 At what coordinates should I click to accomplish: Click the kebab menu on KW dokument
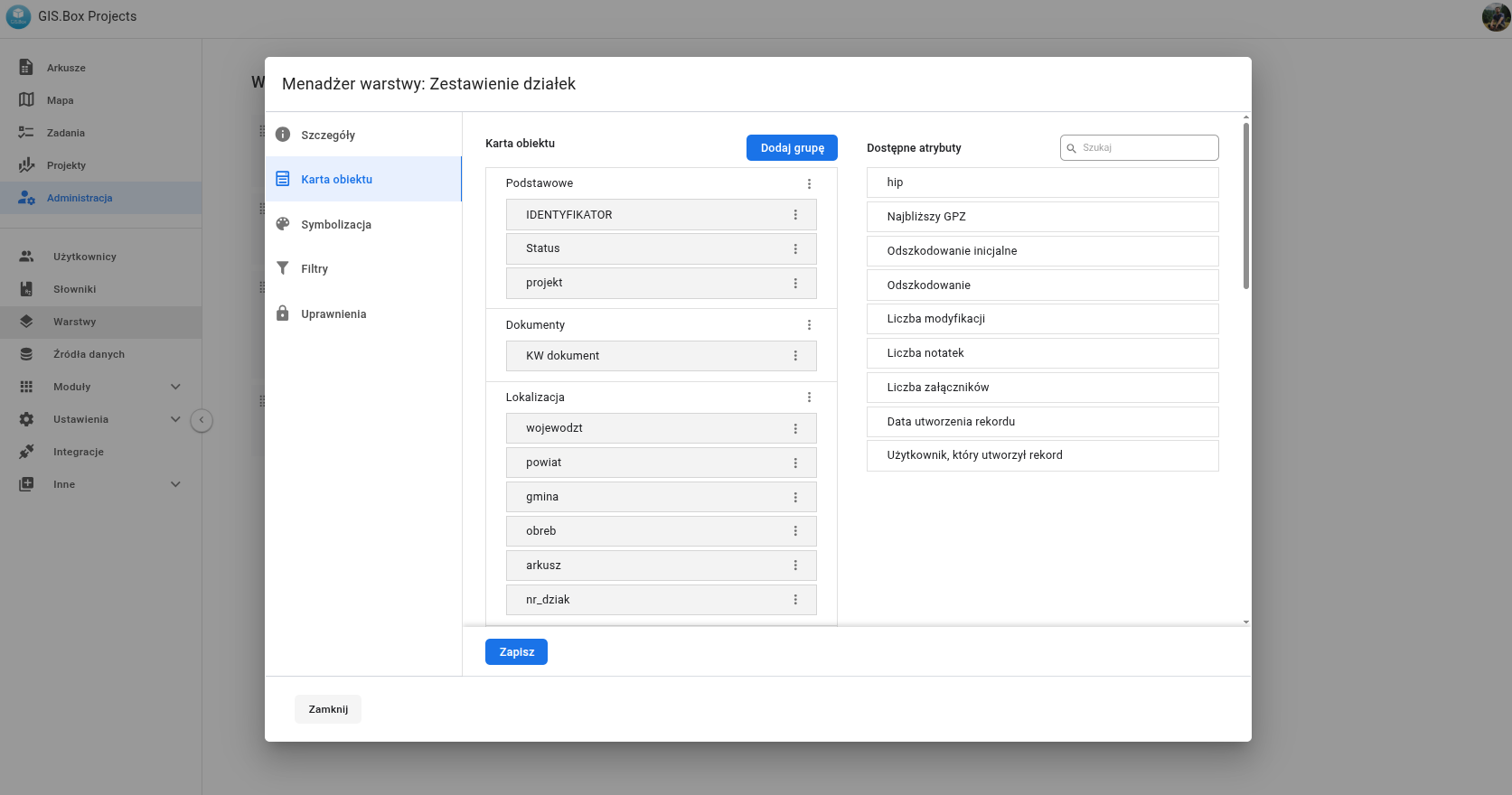pos(795,356)
